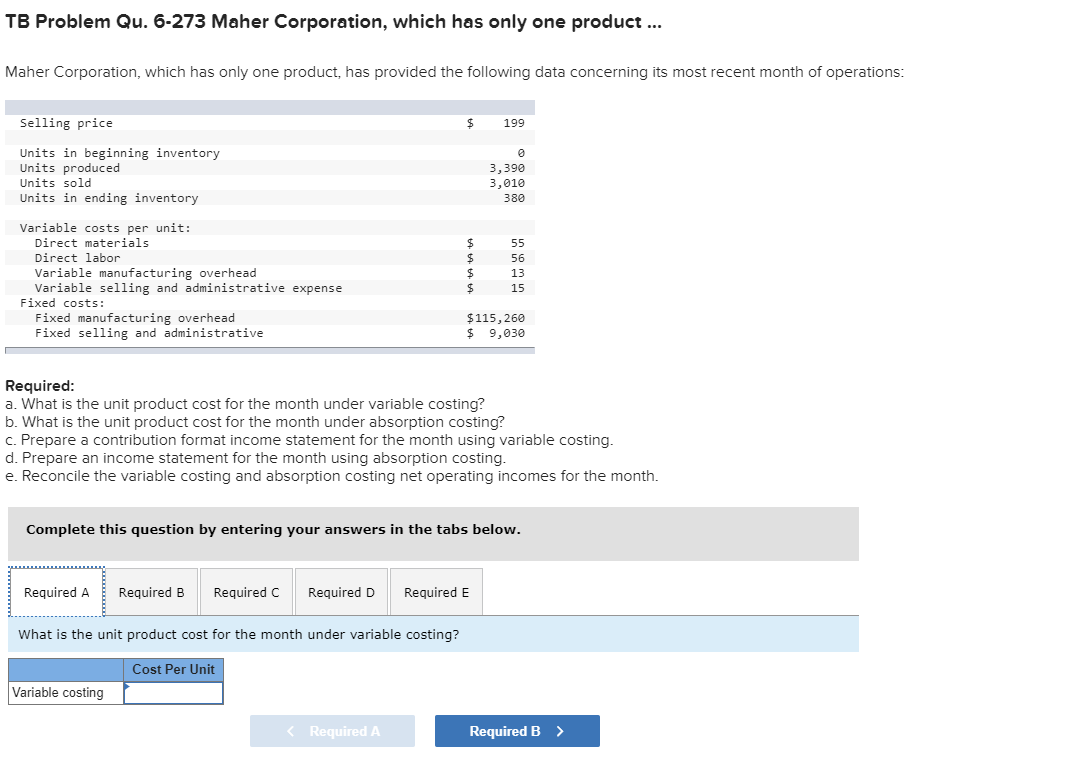Select the Selling price value of 199
The image size is (1091, 764).
(x=513, y=122)
